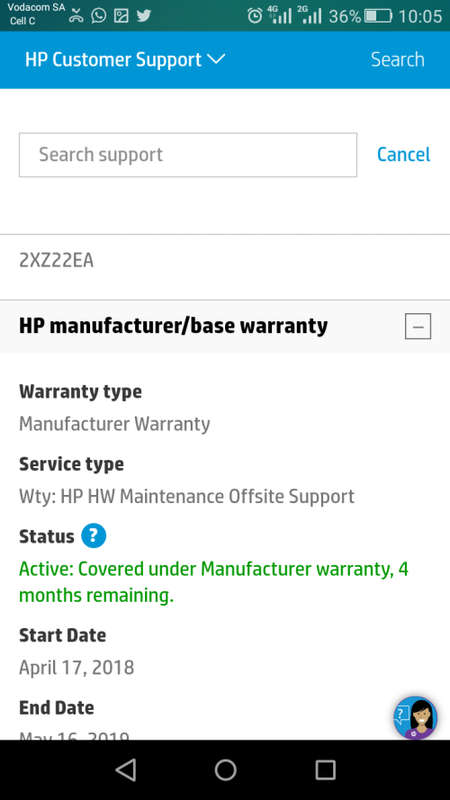This screenshot has width=450, height=800.
Task: Tap the battery indicator icon
Action: (378, 16)
